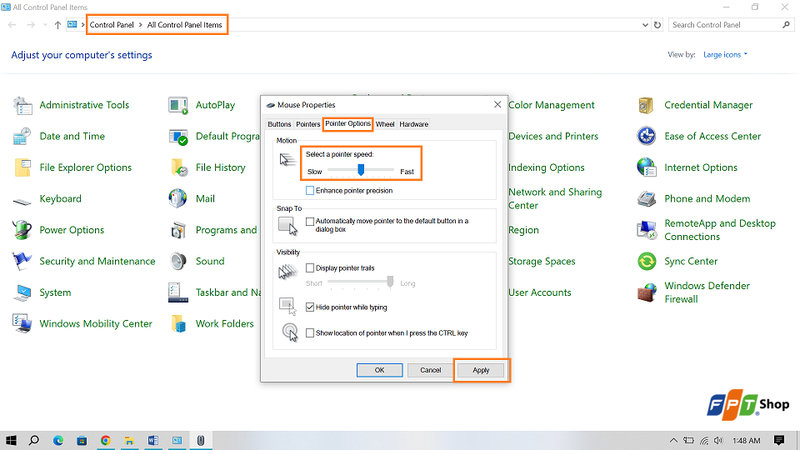800x450 pixels.
Task: Open the Taskbar and Navigation icon
Action: click(x=178, y=293)
